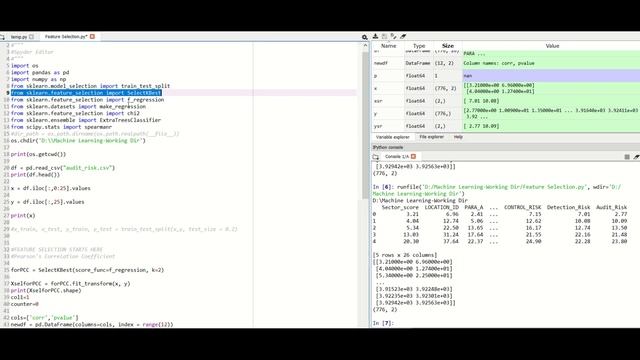Viewport: 640px width, 360px height.
Task: Close the Feature Selection.py tab
Action: pos(92,36)
